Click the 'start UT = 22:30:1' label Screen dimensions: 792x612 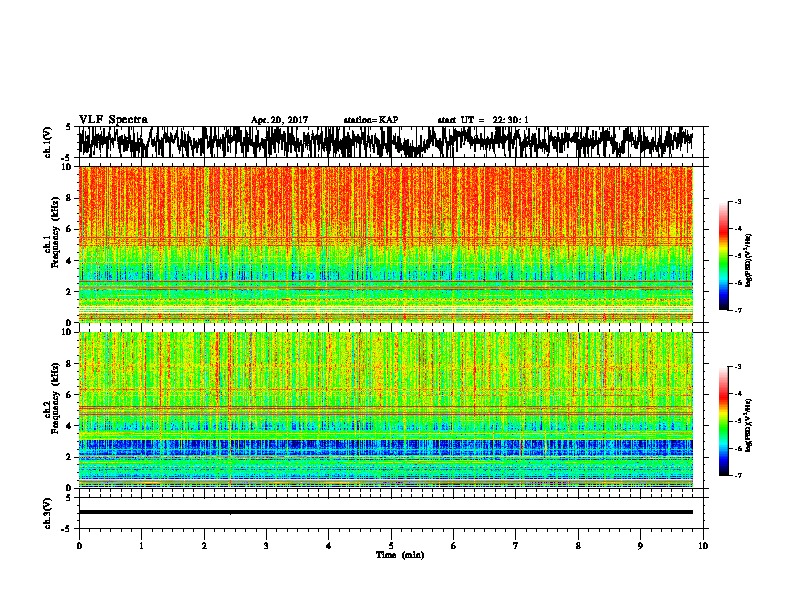pyautogui.click(x=483, y=120)
